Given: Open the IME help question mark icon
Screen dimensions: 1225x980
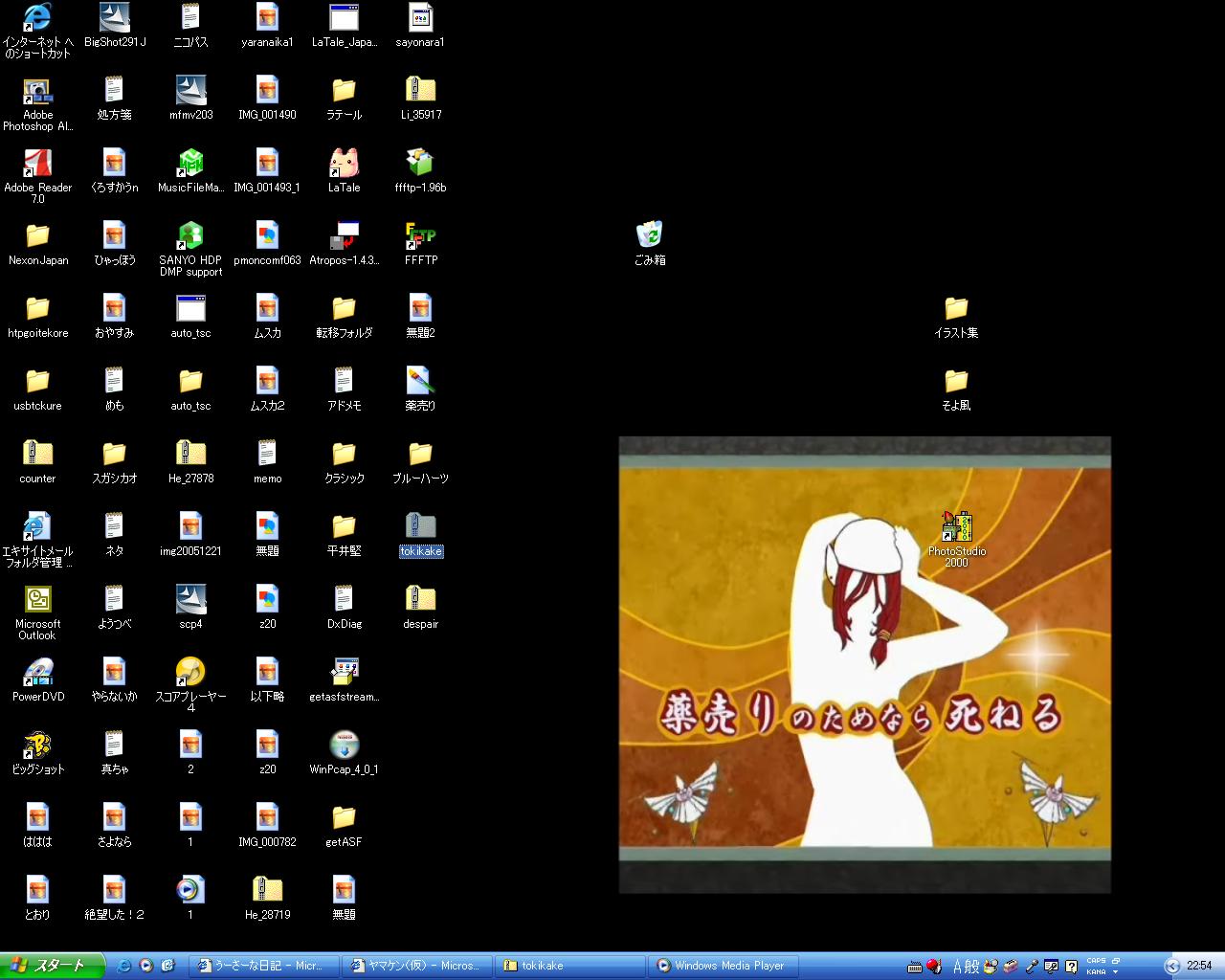Looking at the screenshot, I should coord(1071,967).
